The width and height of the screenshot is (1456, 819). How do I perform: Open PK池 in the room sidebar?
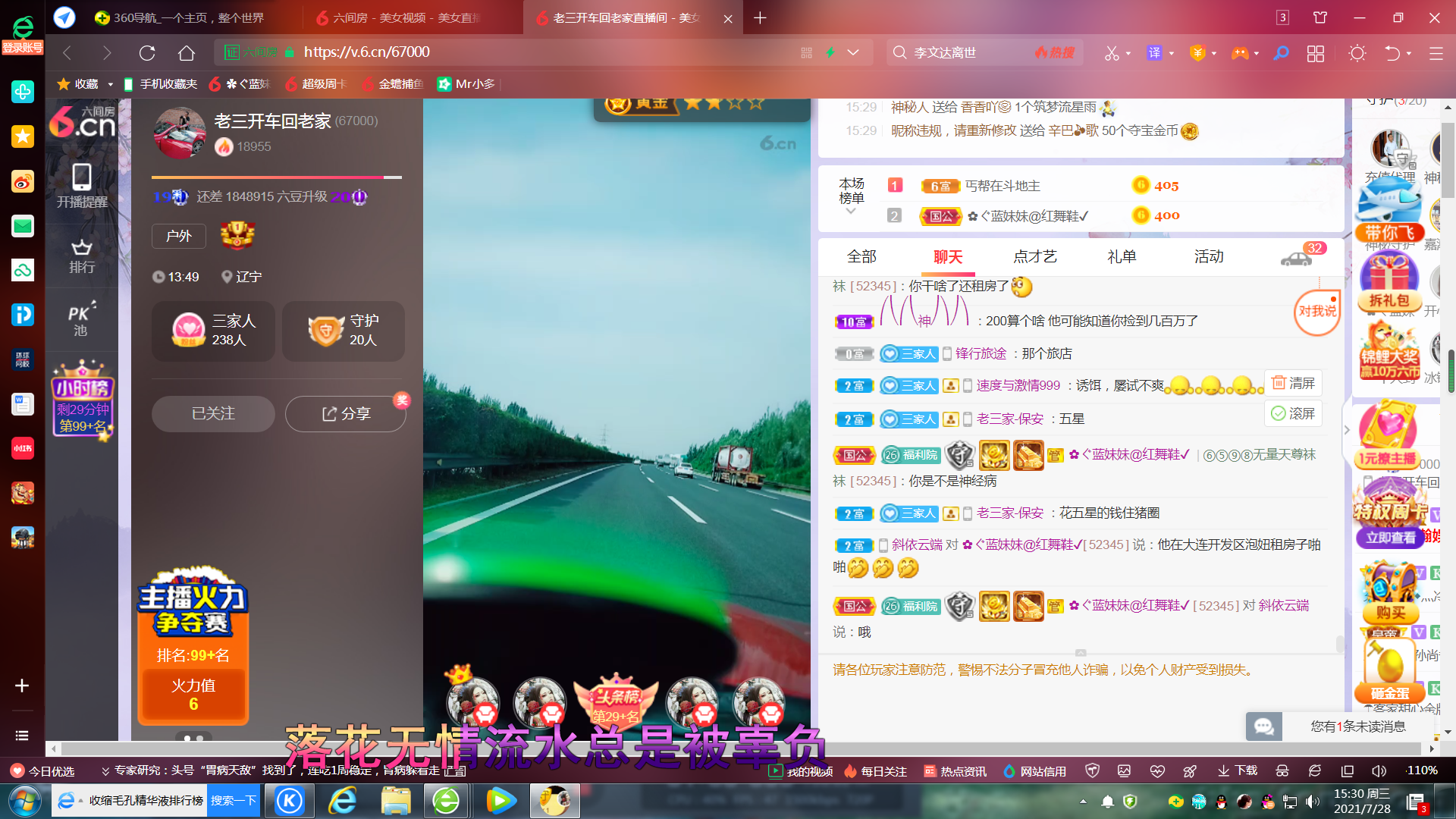pyautogui.click(x=81, y=320)
